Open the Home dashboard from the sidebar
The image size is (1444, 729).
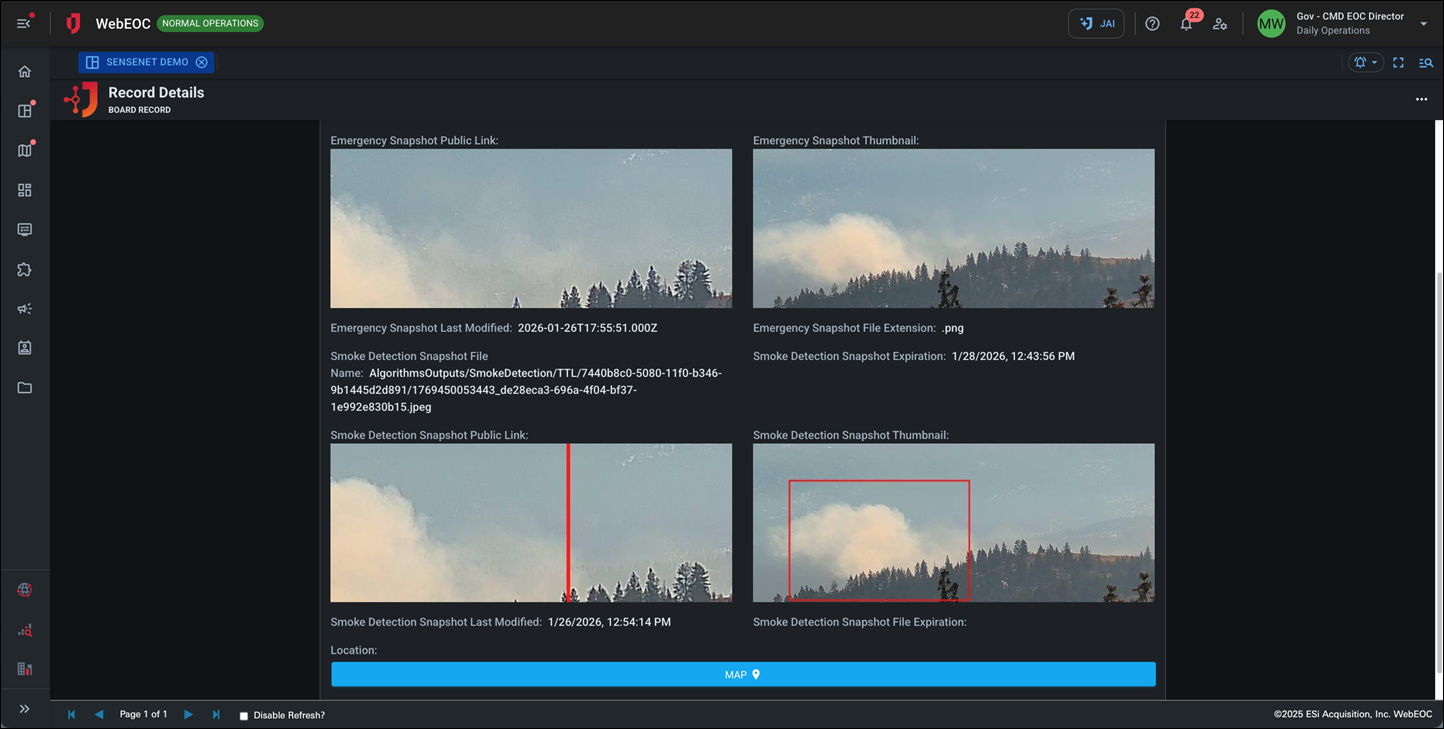(x=24, y=71)
